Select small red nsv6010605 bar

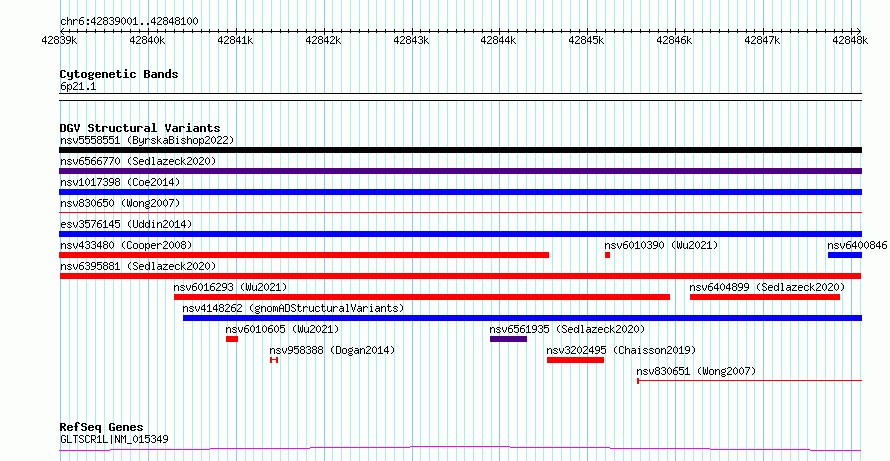pos(232,339)
